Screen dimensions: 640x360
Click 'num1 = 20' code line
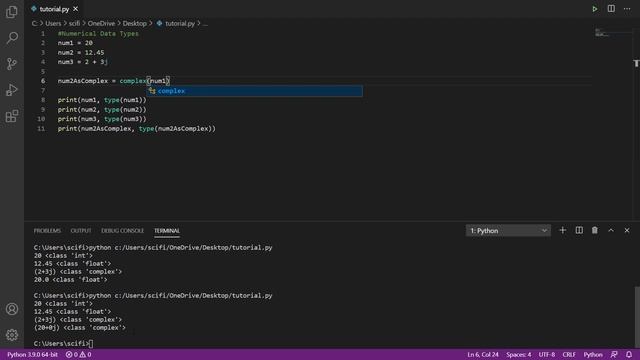coord(75,43)
